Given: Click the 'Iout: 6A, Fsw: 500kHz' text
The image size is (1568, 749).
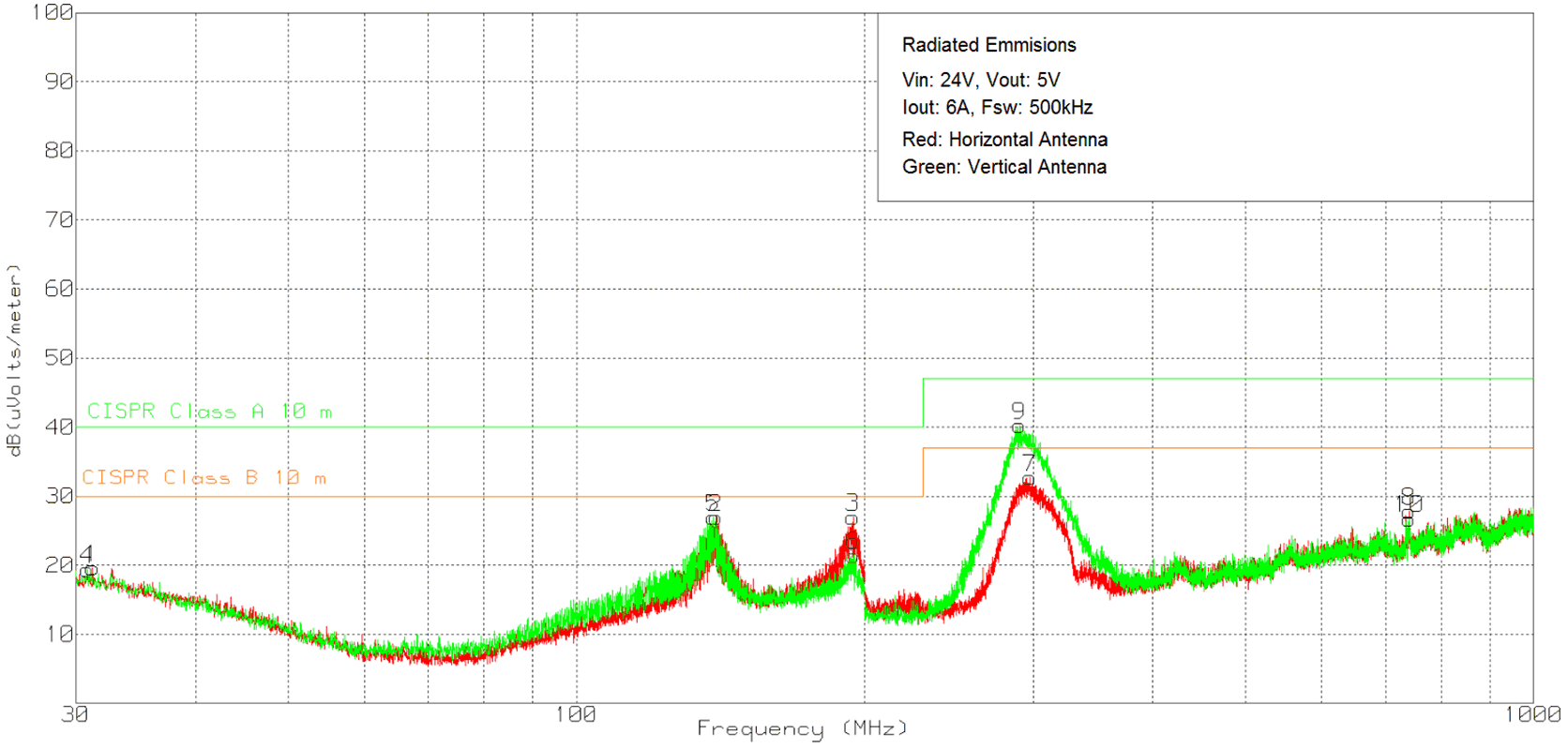Looking at the screenshot, I should click(997, 108).
